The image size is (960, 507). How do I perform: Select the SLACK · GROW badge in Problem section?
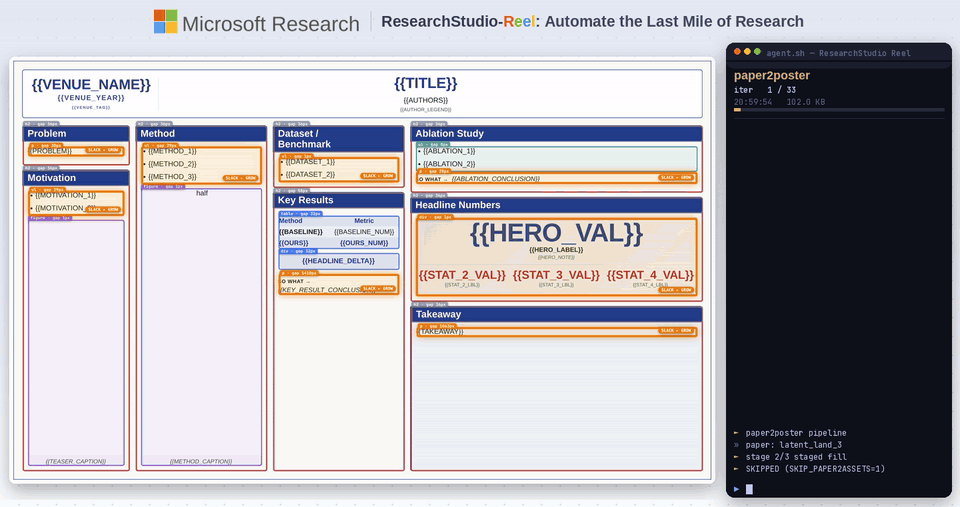(x=103, y=150)
